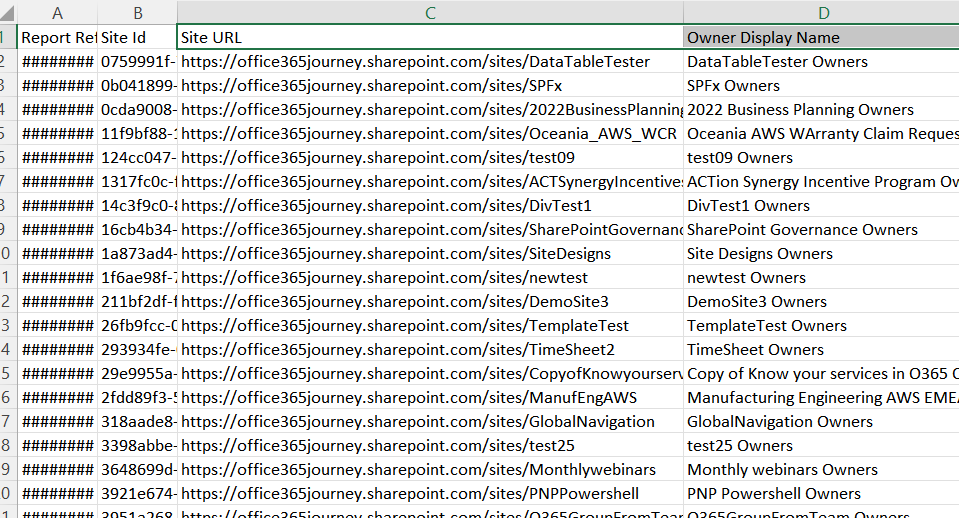
Task: Click the sites/TemplateTest URL cell
Action: click(x=430, y=325)
